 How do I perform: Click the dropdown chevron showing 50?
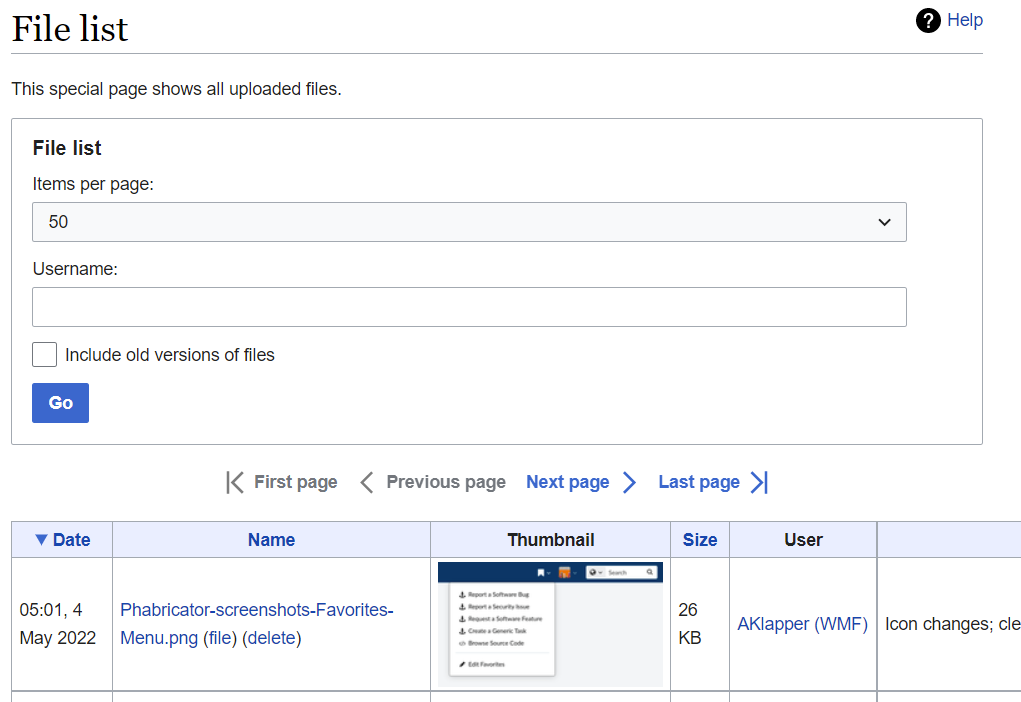884,222
